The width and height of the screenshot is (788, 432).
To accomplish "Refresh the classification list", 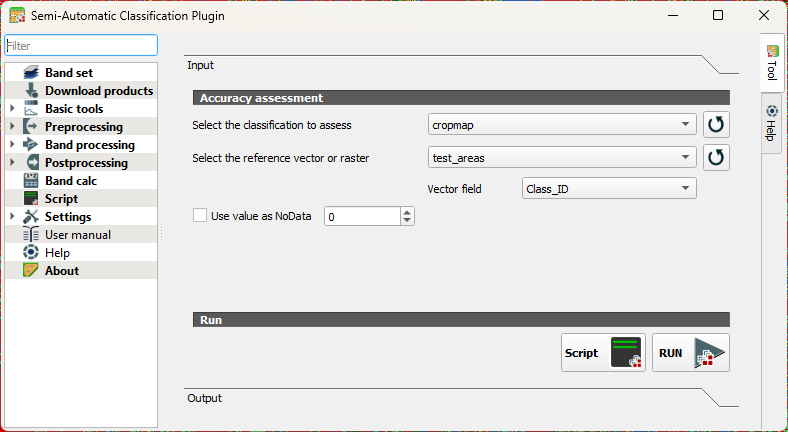I will click(x=716, y=125).
